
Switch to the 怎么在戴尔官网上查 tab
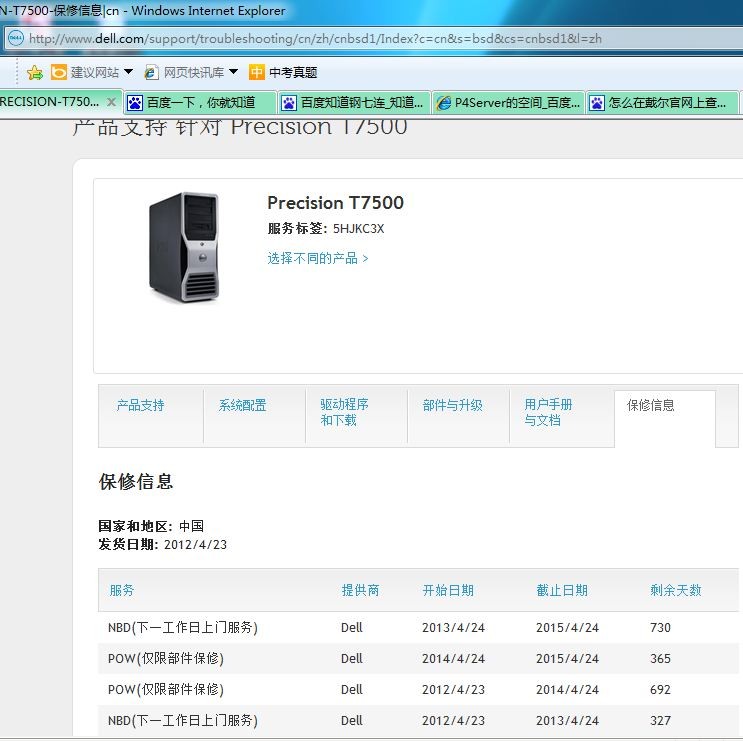tap(662, 102)
